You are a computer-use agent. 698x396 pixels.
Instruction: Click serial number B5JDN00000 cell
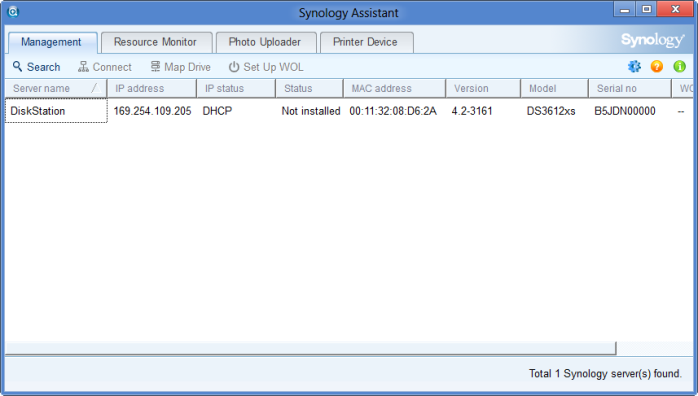625,111
